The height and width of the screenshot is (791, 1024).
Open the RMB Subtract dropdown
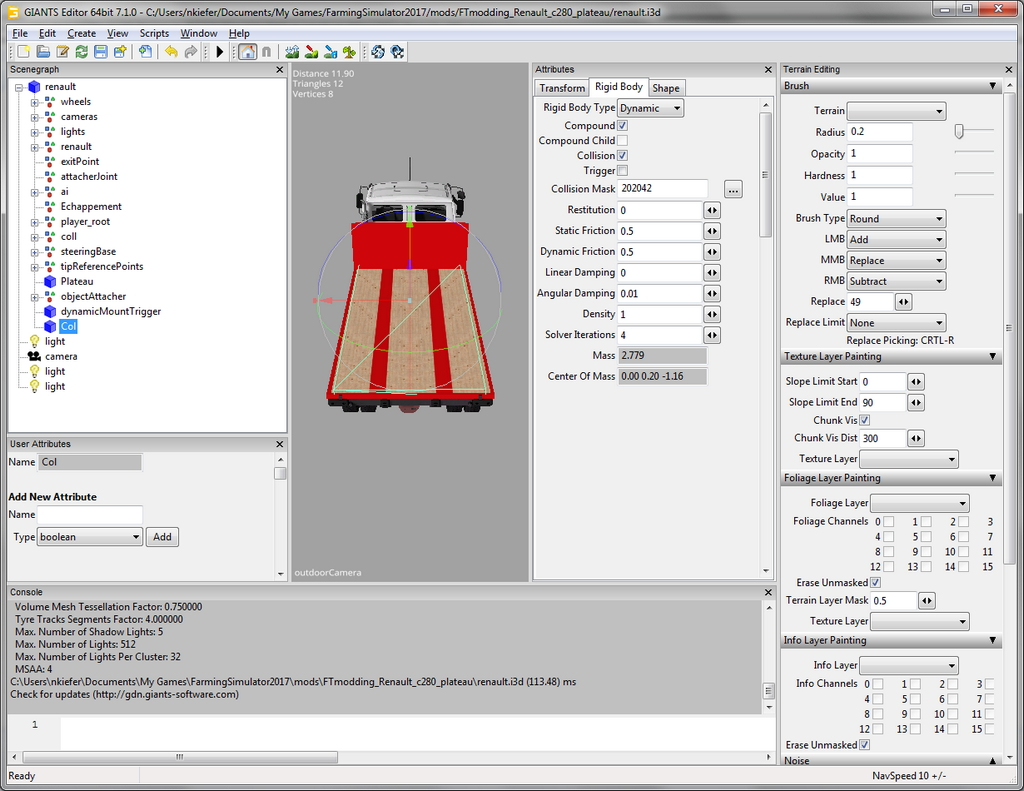tap(897, 282)
